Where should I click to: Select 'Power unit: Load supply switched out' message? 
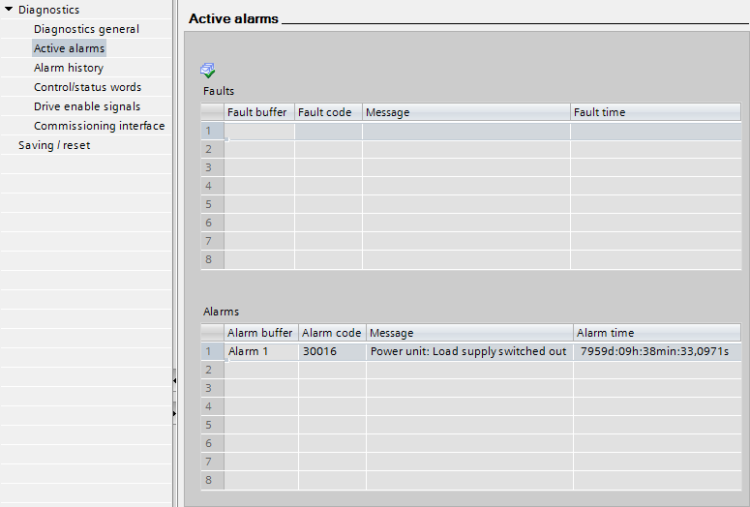pyautogui.click(x=470, y=352)
